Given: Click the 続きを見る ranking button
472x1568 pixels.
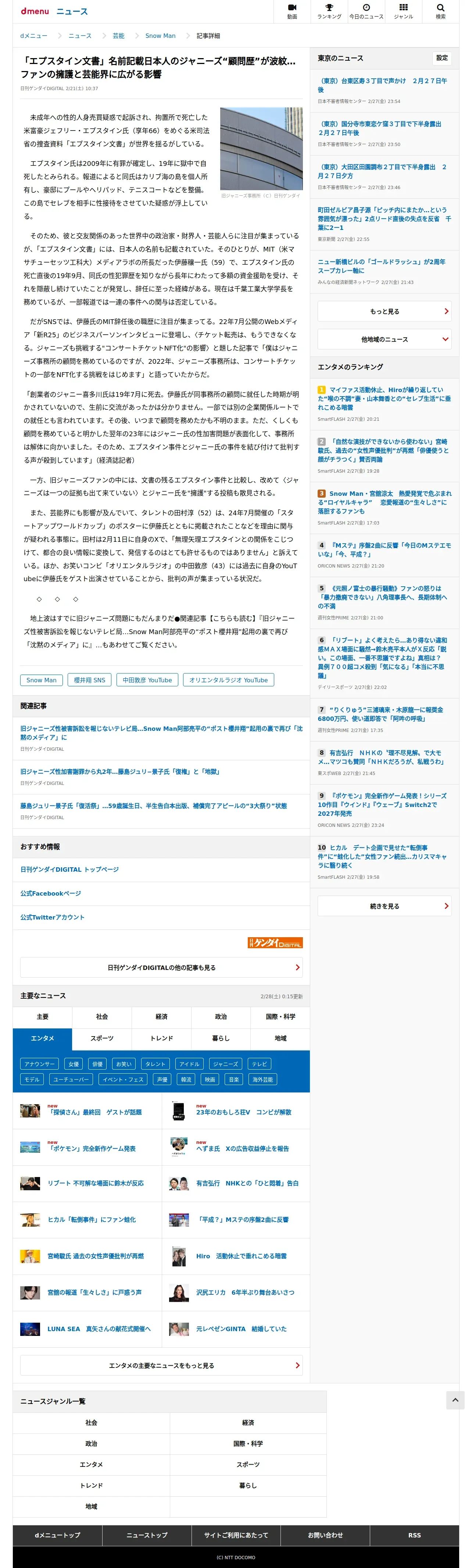Looking at the screenshot, I should (385, 906).
